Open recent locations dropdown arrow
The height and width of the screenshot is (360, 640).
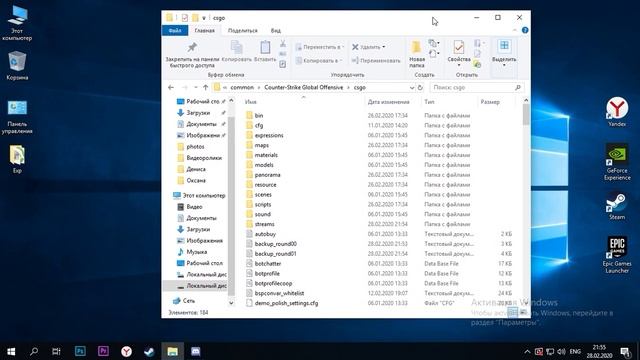point(196,87)
